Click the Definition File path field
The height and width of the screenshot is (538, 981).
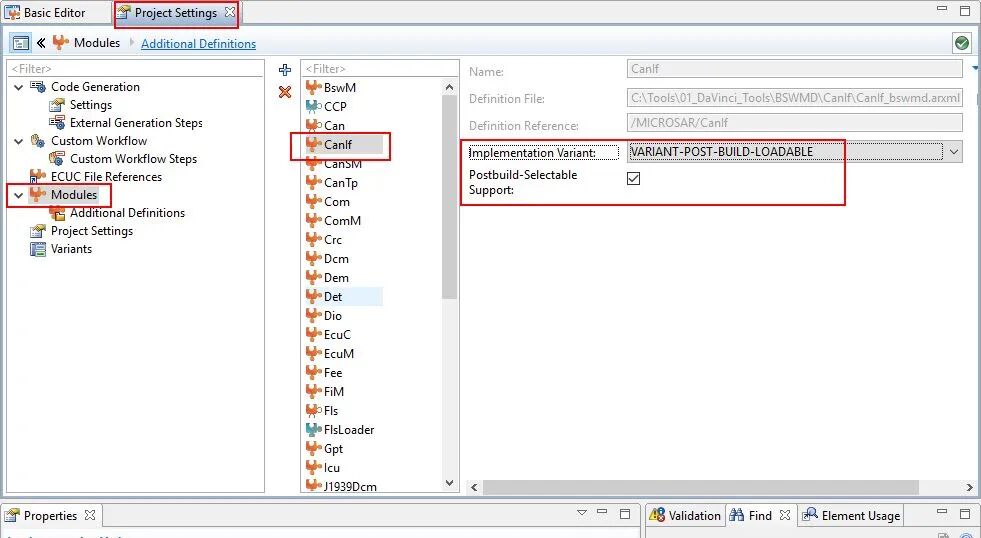[x=795, y=98]
